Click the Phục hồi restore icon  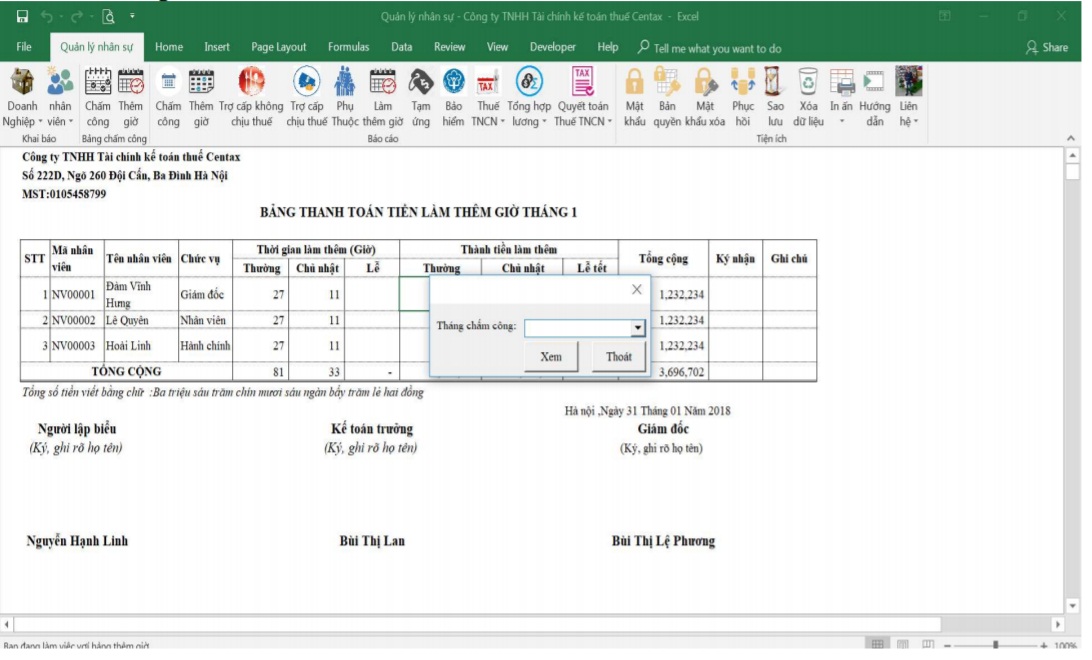[742, 82]
